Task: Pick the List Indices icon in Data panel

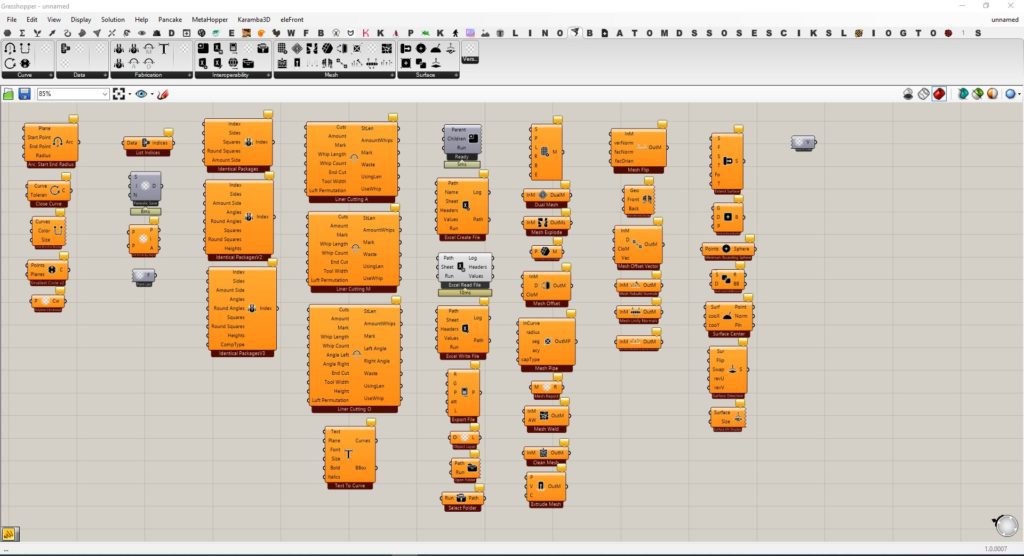Action: [x=65, y=48]
